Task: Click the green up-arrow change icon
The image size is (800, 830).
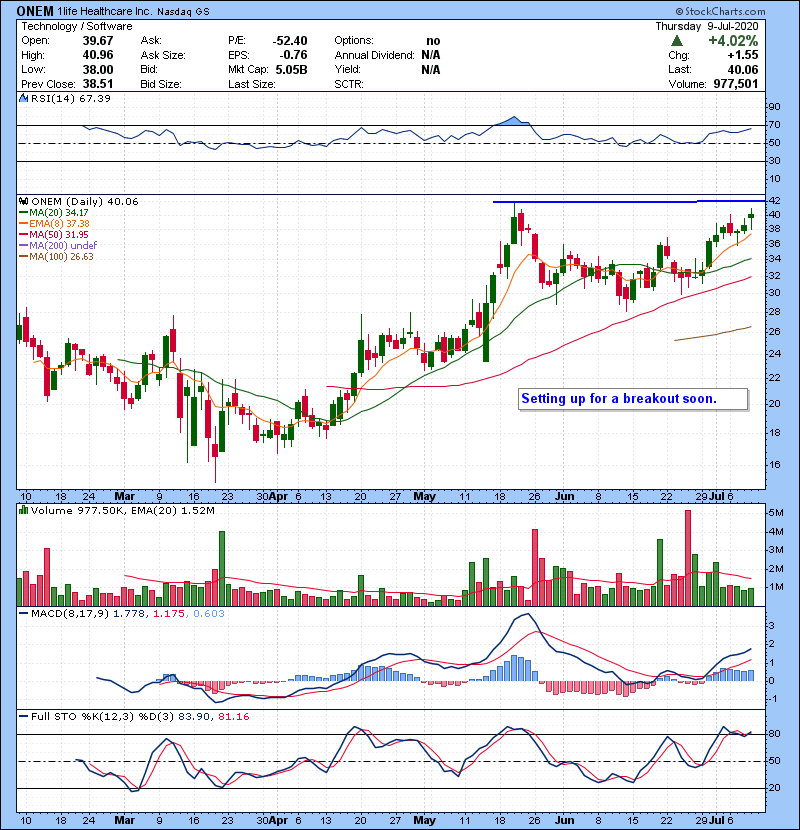Action: click(x=676, y=41)
